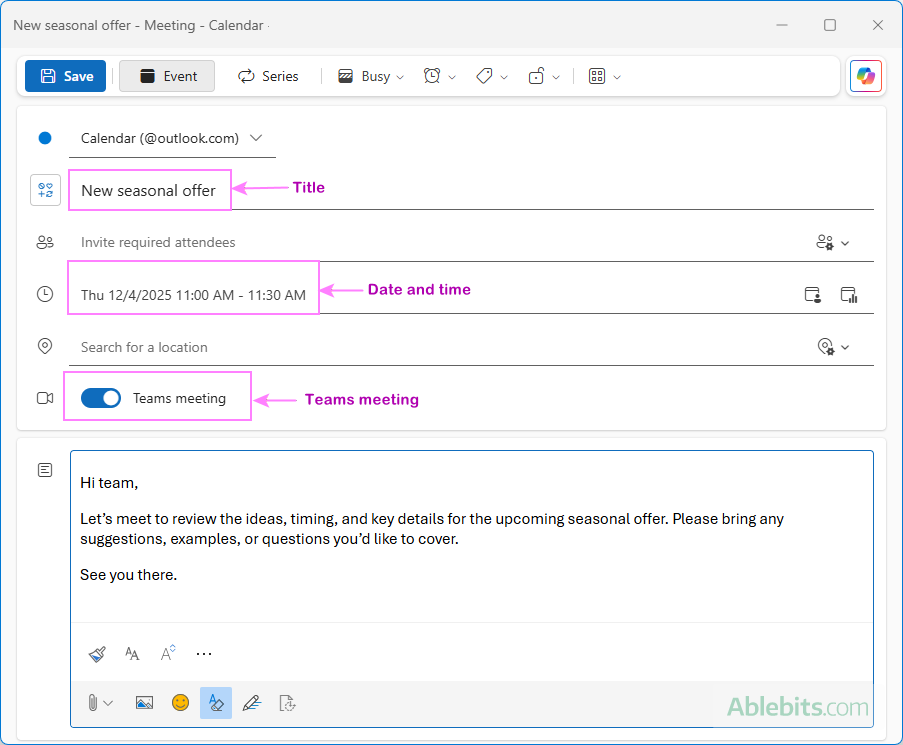Screen dimensions: 903x745
Task: Click the emoji title picker icon
Action: [45, 190]
